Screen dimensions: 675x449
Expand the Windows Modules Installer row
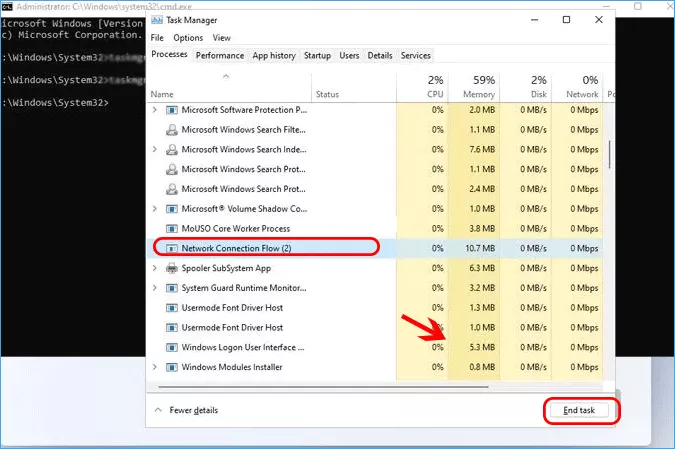coord(155,368)
